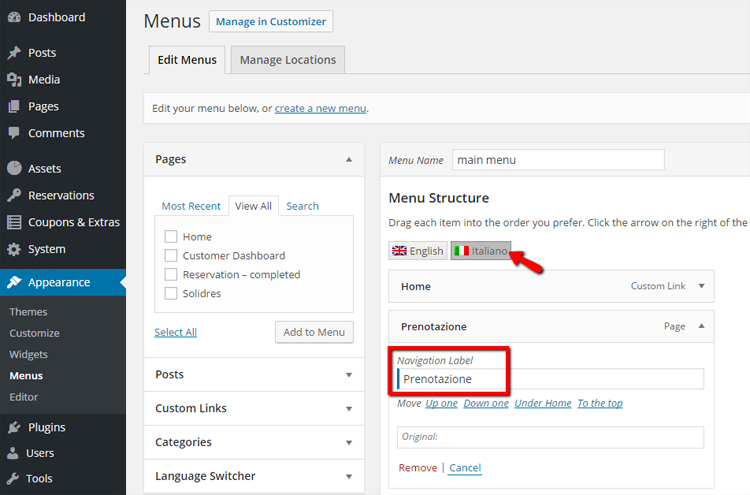Click the Pages sheets icon
Screen dimensions: 750x495
[x=14, y=106]
